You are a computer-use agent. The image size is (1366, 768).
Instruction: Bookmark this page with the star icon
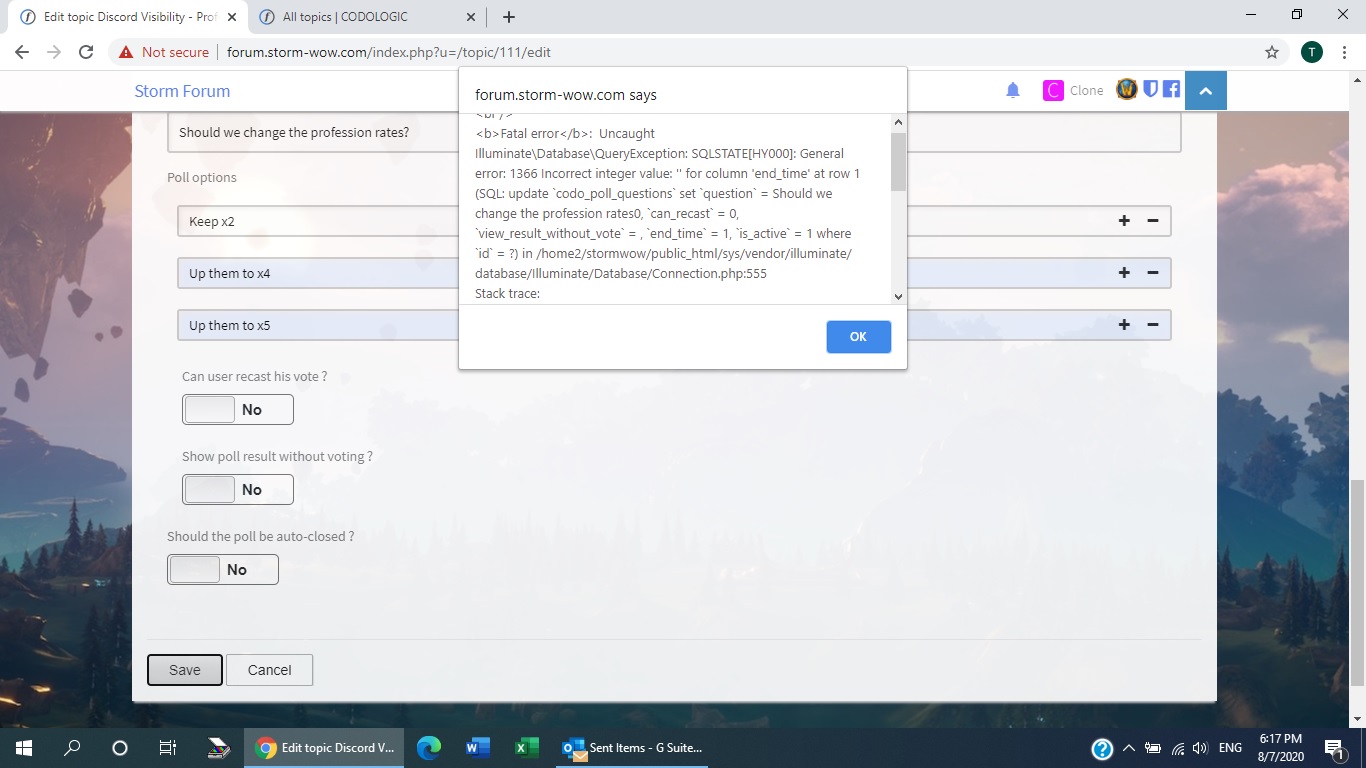1272,52
